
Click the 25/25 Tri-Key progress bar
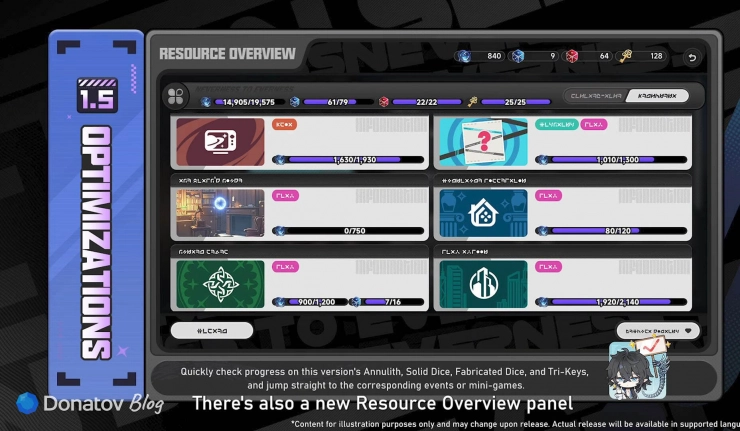(x=515, y=102)
